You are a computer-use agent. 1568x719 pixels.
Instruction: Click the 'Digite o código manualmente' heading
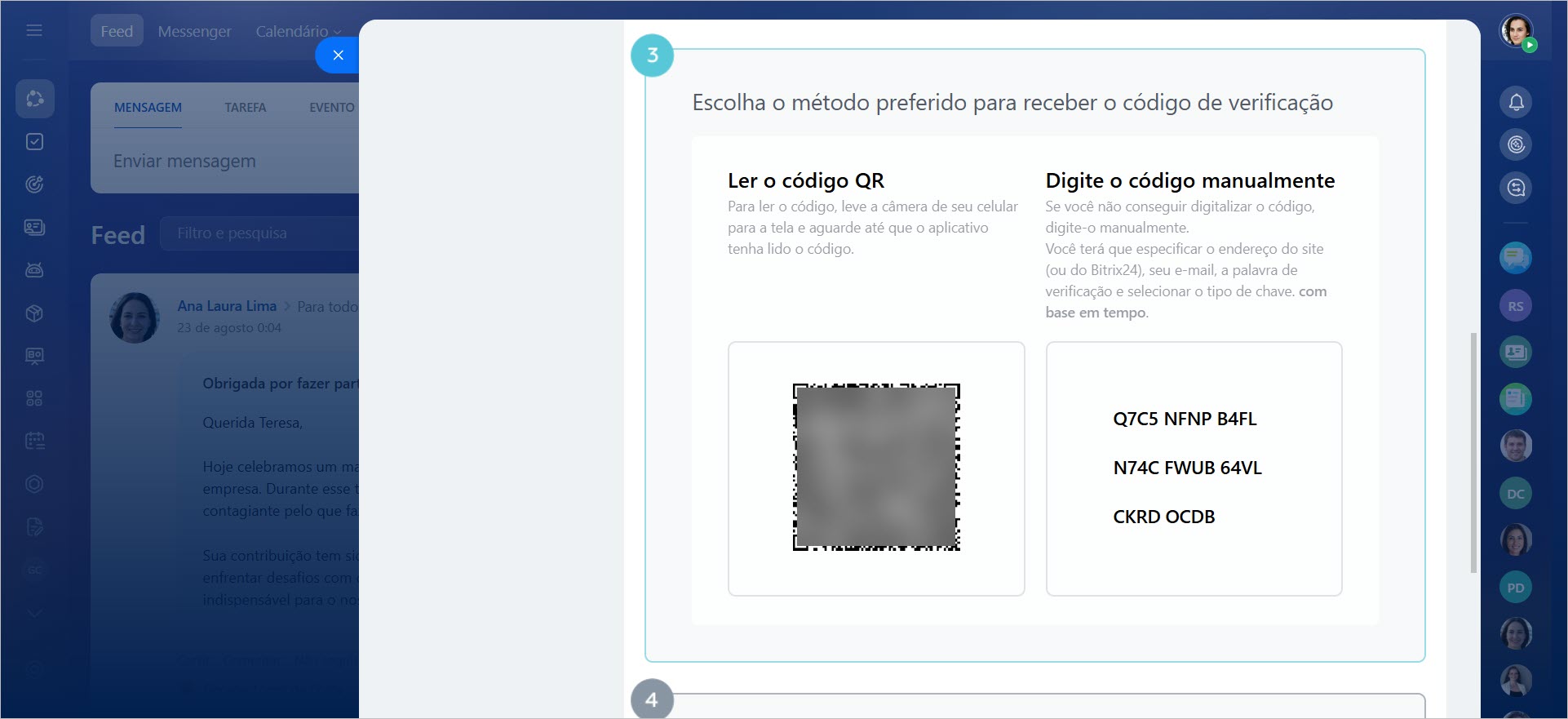1190,180
